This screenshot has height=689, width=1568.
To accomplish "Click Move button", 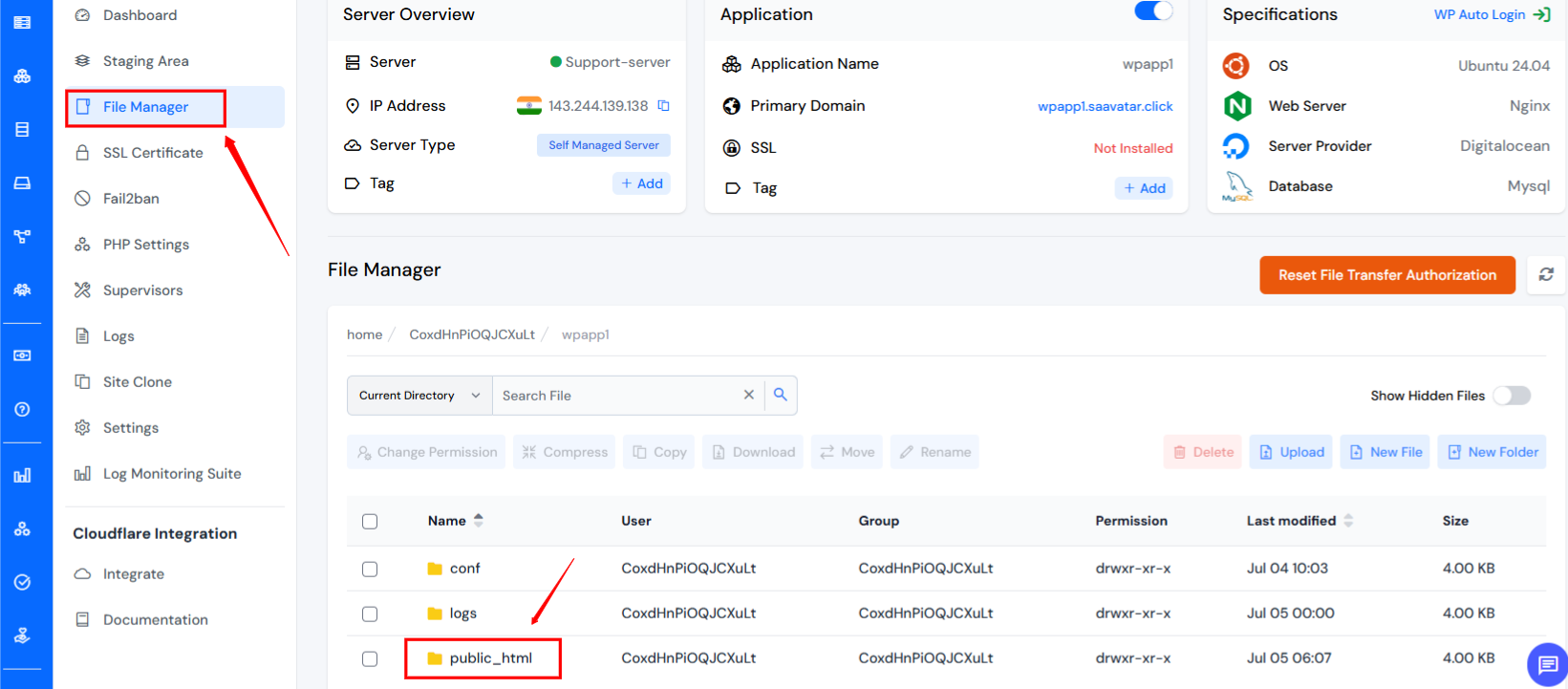I will click(847, 452).
